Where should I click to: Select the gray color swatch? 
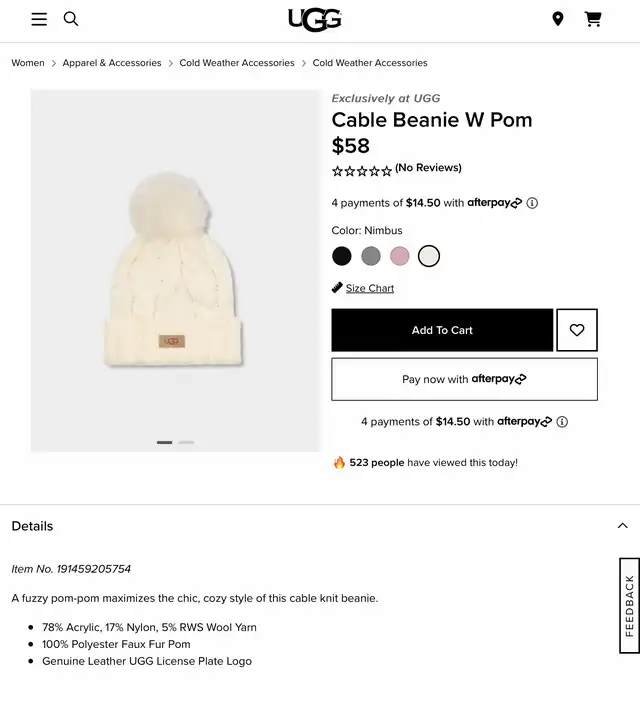point(371,256)
